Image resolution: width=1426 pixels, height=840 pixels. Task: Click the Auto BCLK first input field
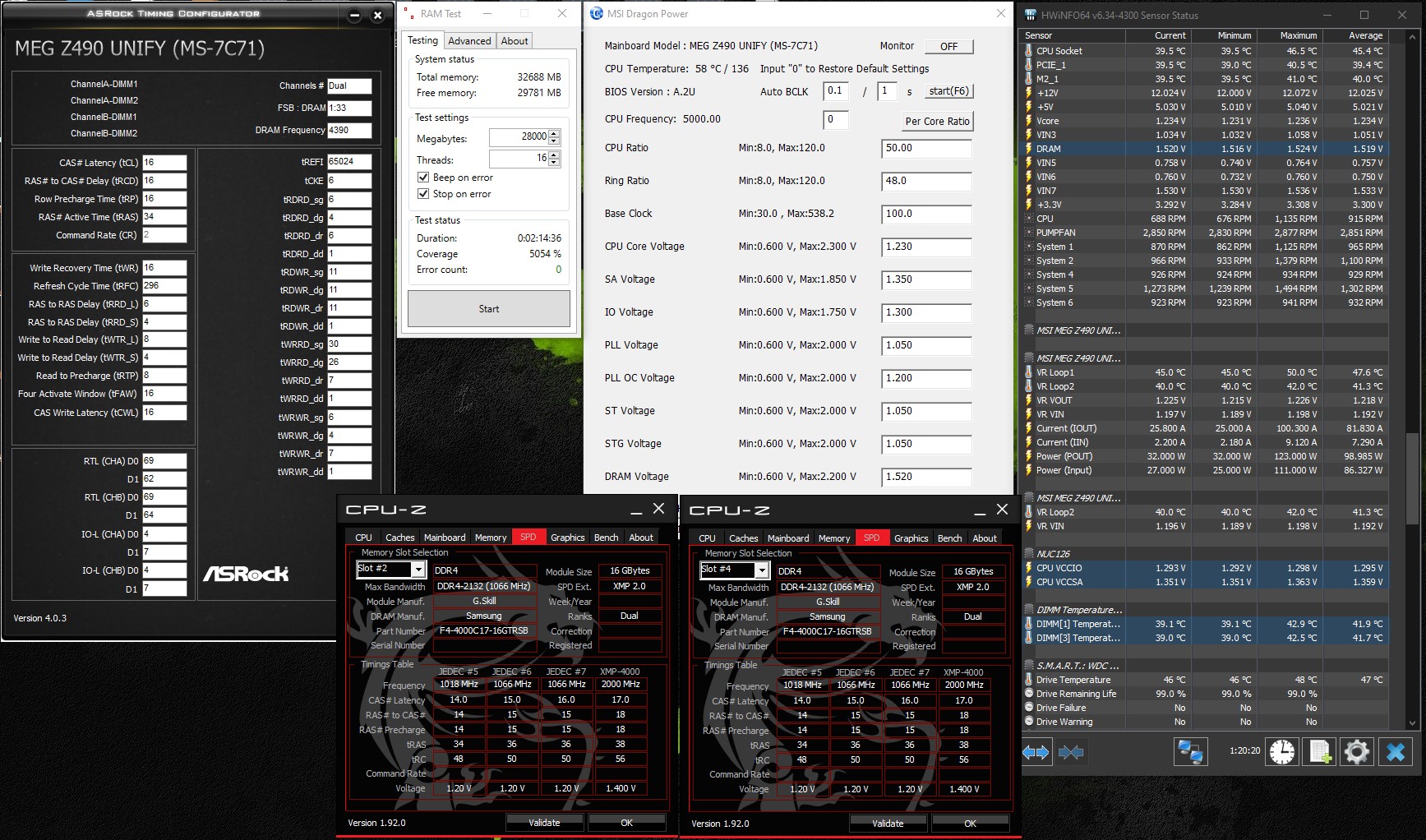pyautogui.click(x=836, y=91)
